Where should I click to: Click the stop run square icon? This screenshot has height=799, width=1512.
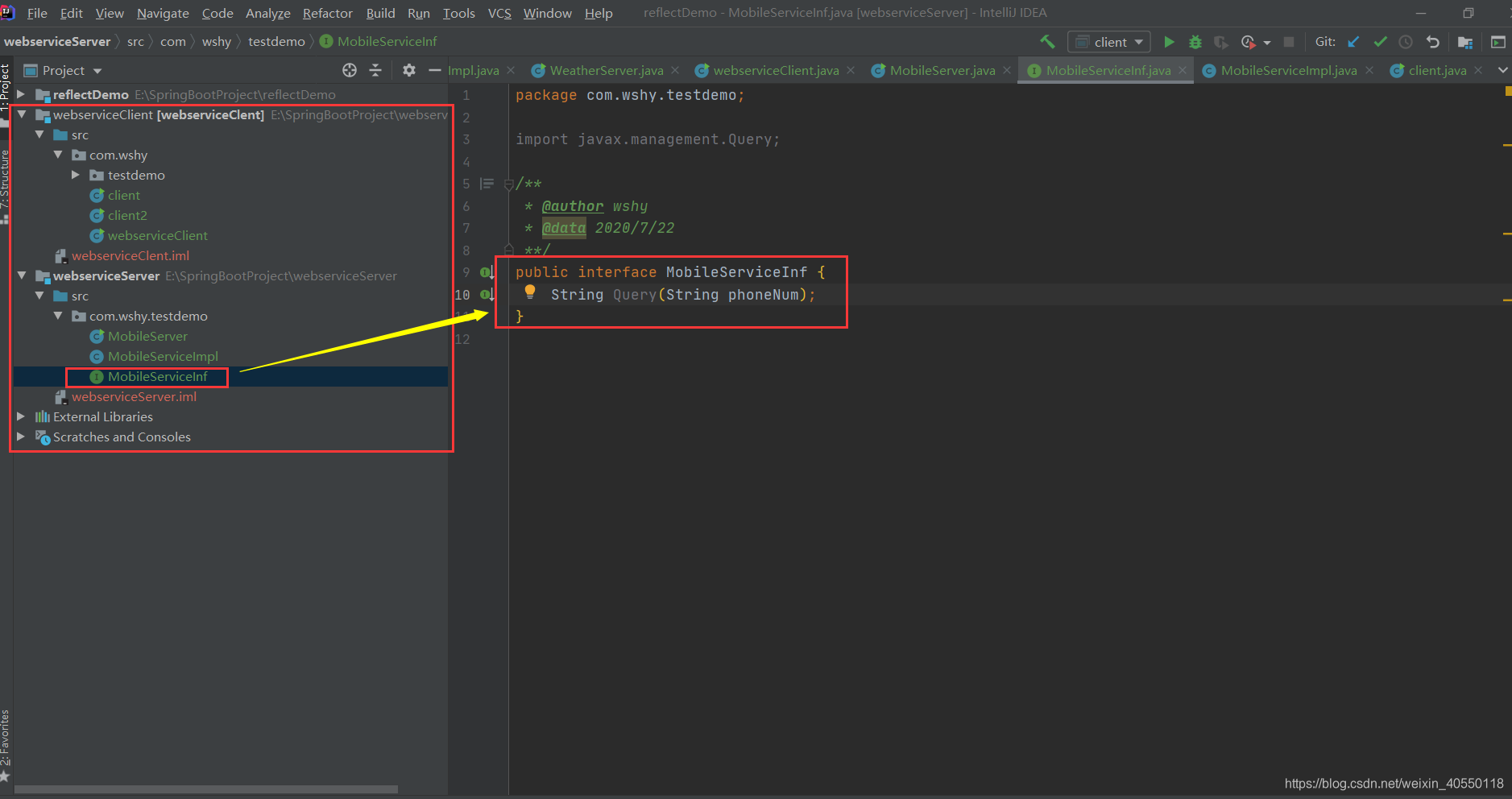click(x=1289, y=42)
